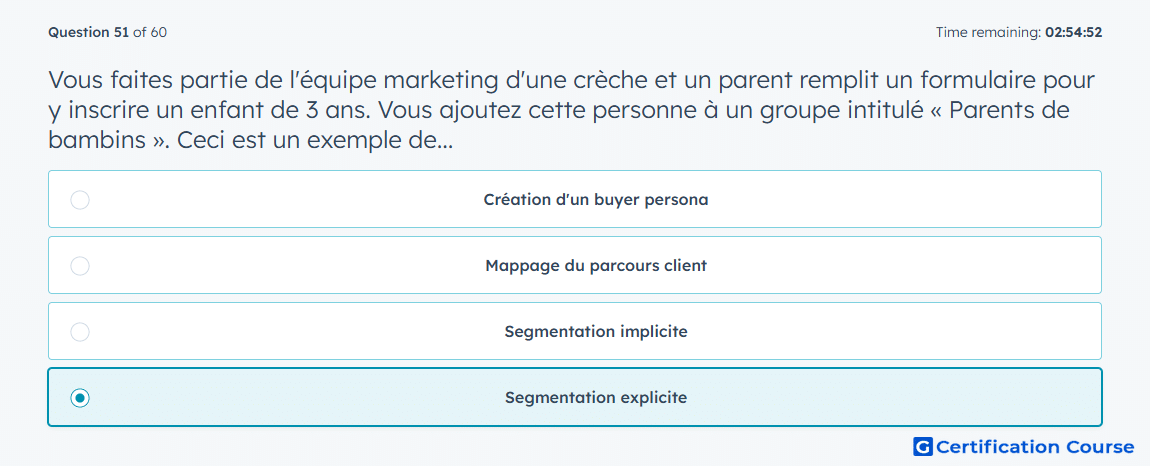
Task: Click the blue G Certification Course icon
Action: (923, 447)
